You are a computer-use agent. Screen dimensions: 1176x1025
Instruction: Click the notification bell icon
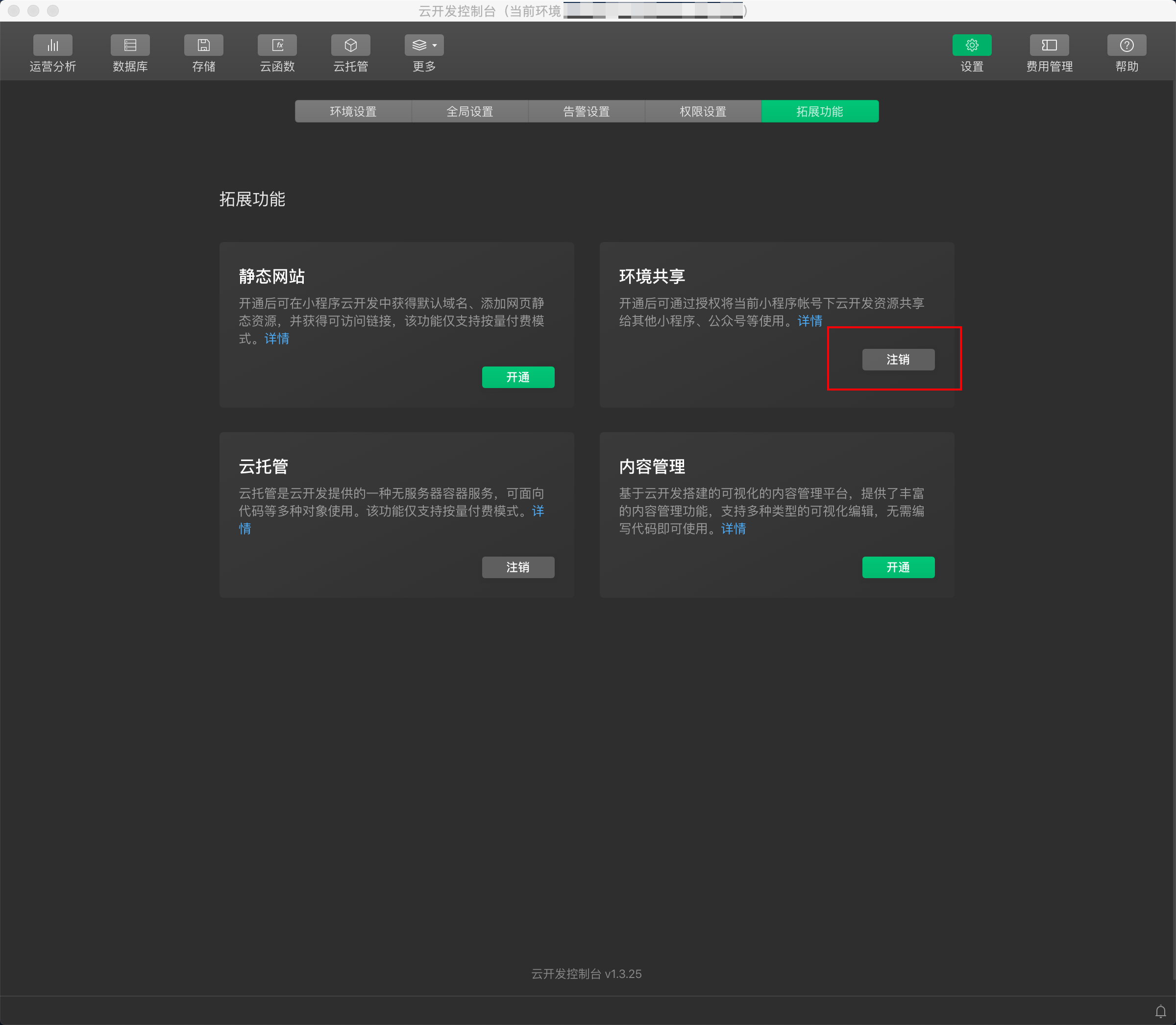tap(1160, 1011)
